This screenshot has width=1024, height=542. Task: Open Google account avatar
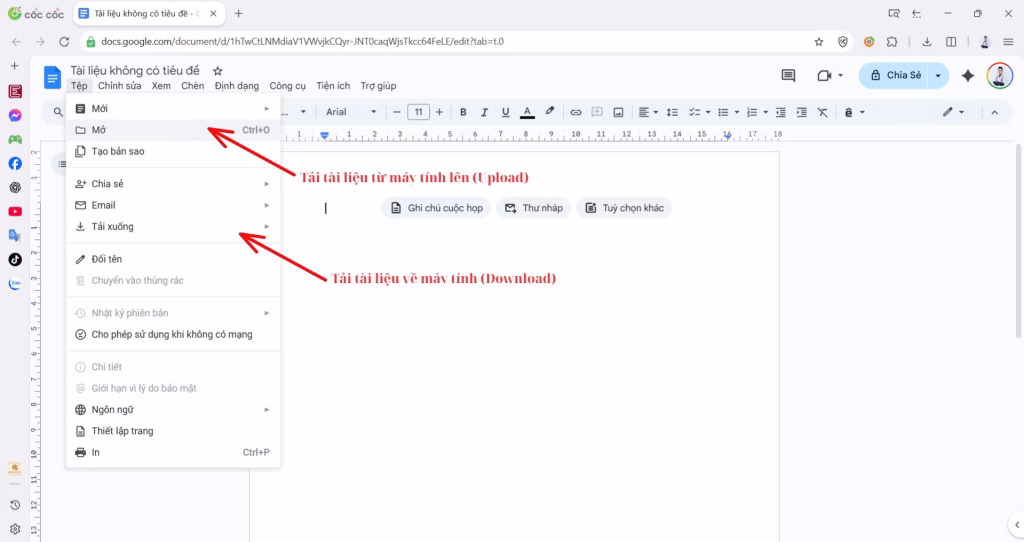(999, 76)
